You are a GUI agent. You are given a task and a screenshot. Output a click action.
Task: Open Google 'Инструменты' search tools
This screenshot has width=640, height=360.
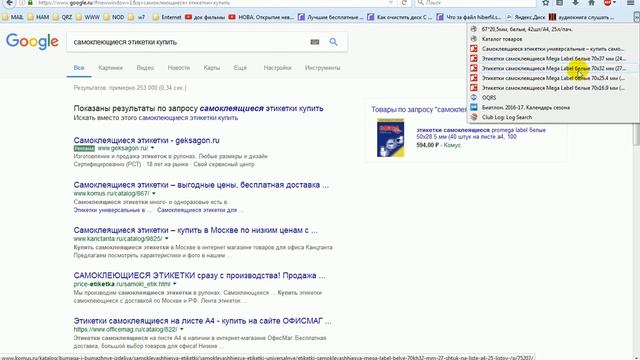[x=322, y=68]
